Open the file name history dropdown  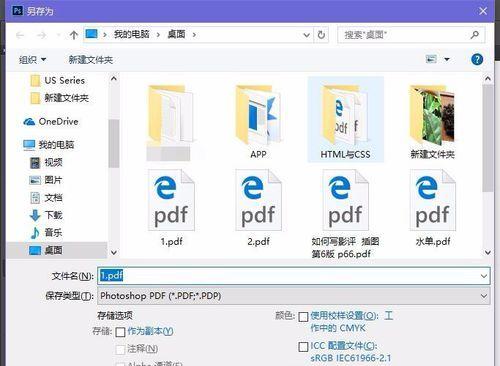point(484,276)
